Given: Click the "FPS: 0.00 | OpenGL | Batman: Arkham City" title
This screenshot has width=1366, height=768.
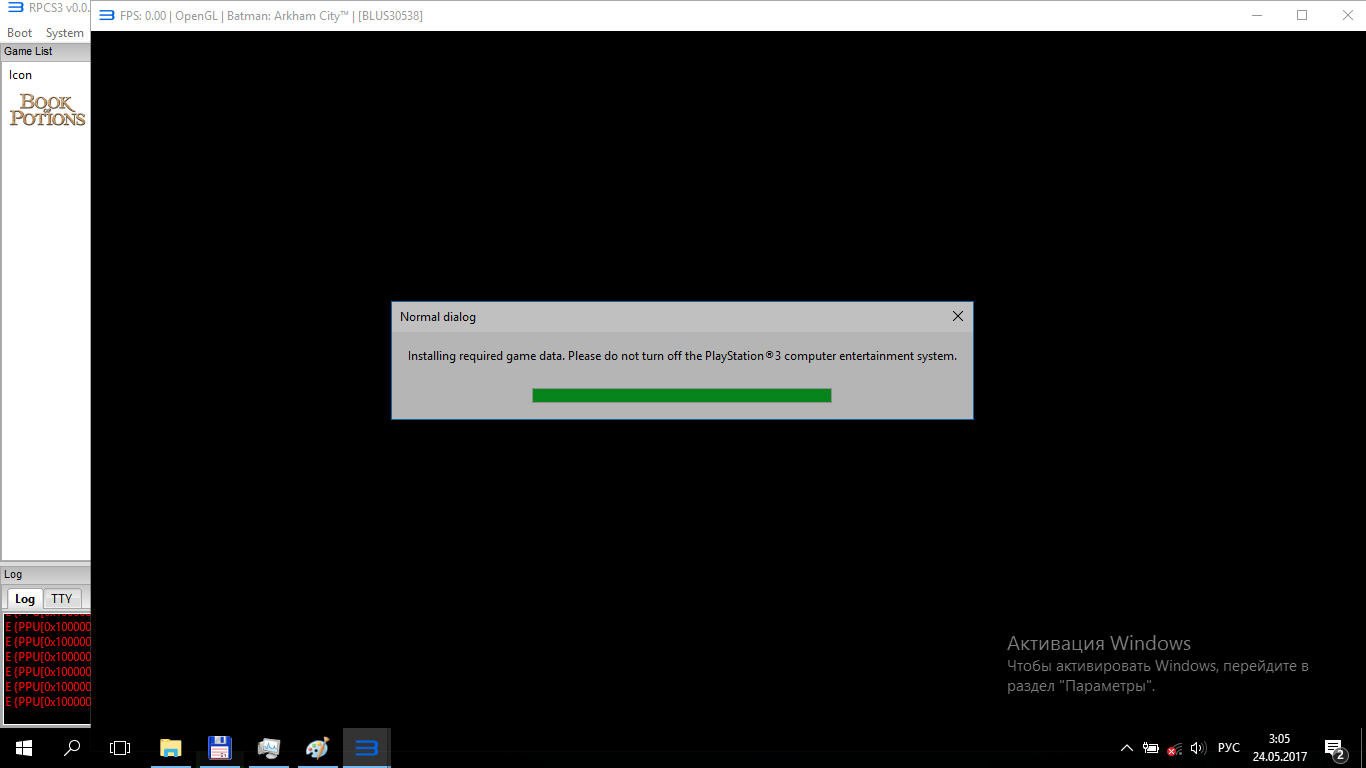Looking at the screenshot, I should (271, 16).
